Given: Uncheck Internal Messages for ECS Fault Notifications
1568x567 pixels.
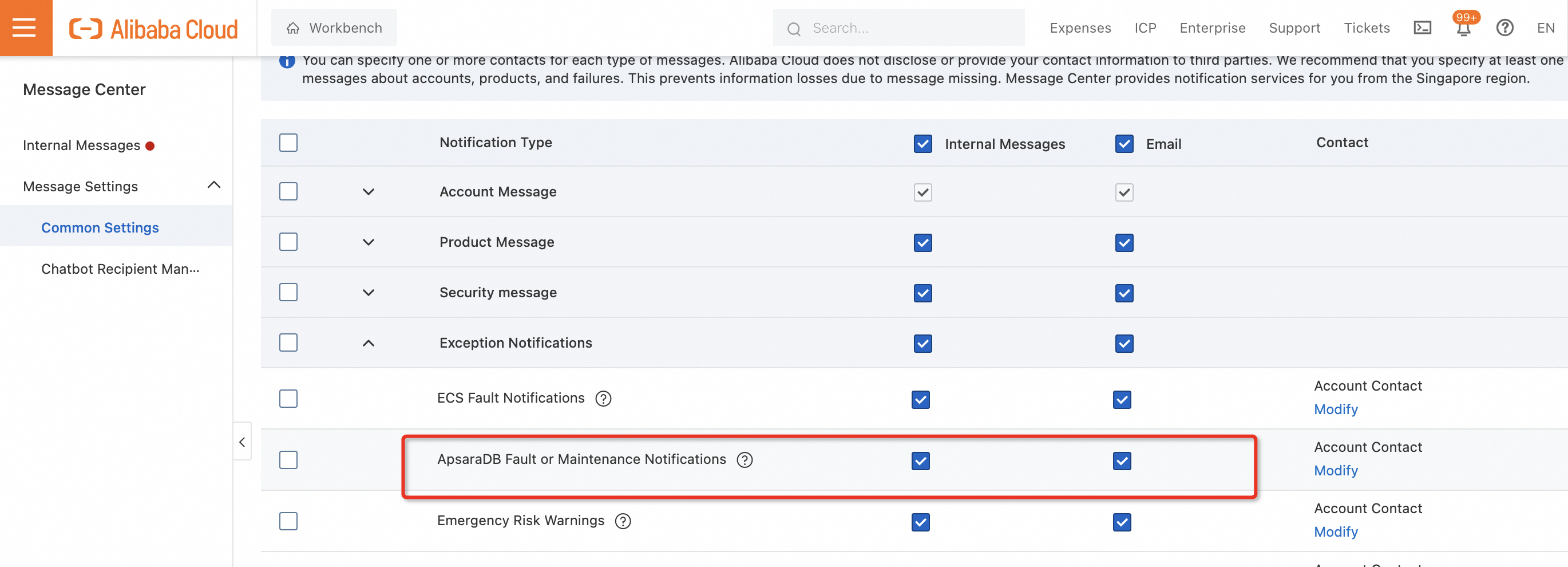Looking at the screenshot, I should (x=920, y=400).
